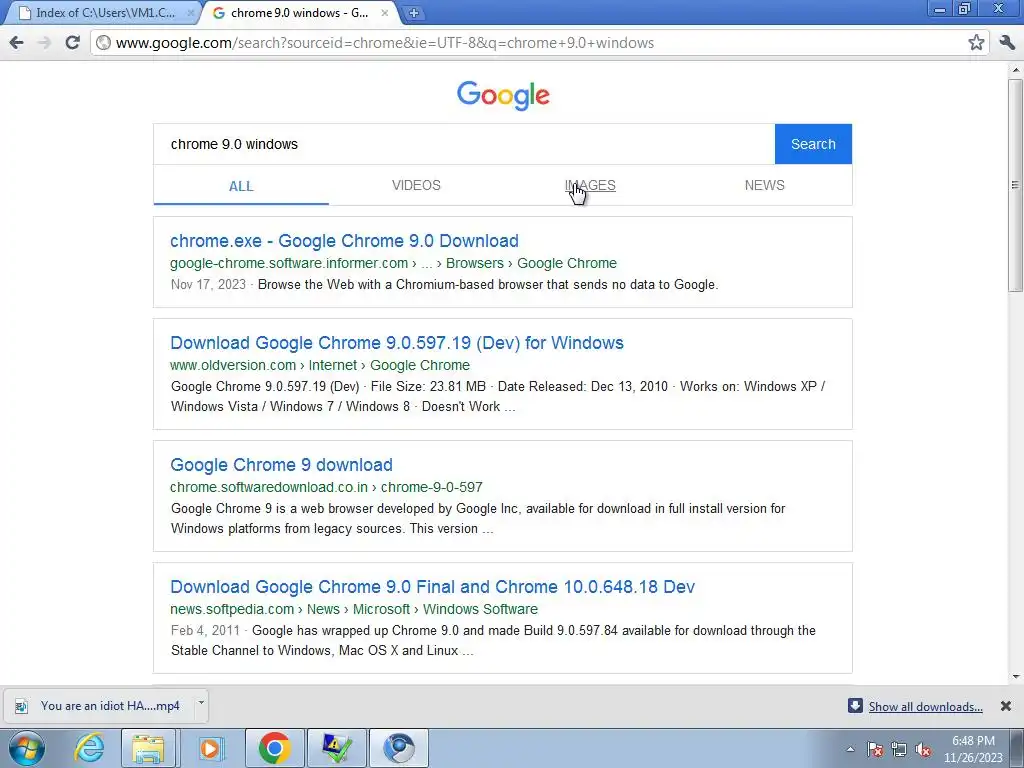This screenshot has height=768, width=1024.
Task: Open the Chrome wrench settings menu
Action: pyautogui.click(x=1007, y=43)
